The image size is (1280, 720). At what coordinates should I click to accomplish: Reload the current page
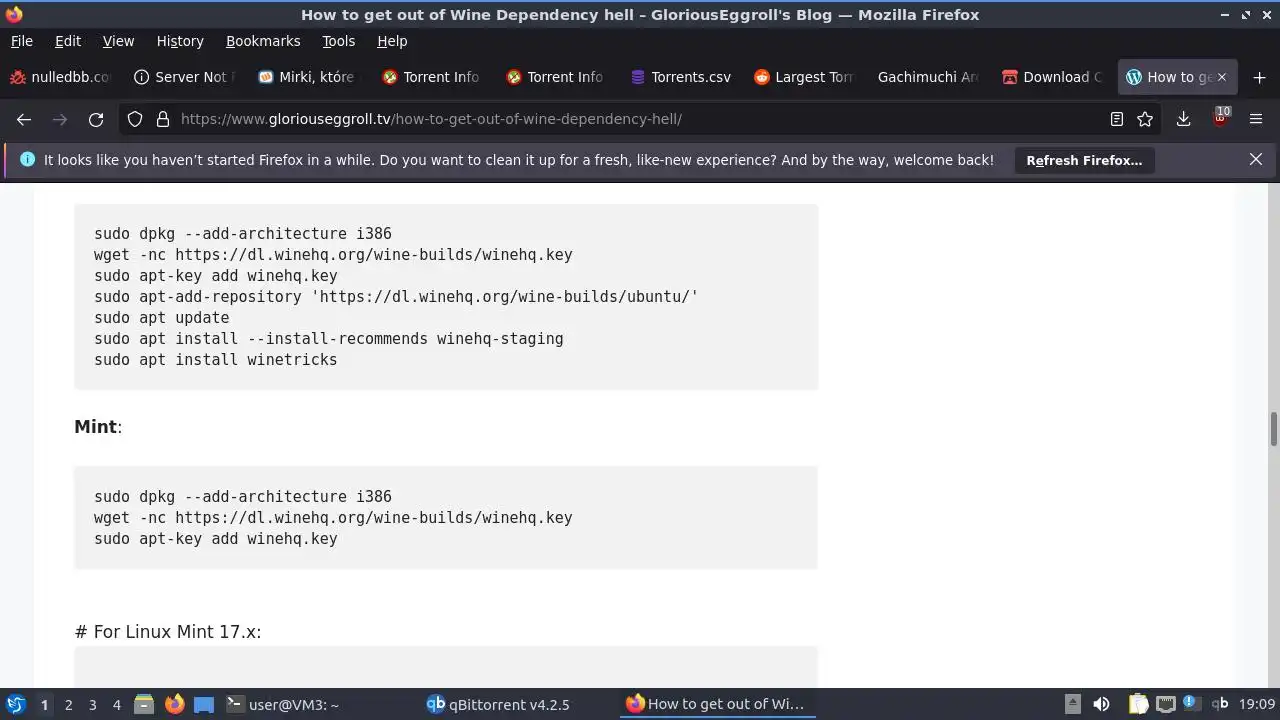click(x=96, y=119)
